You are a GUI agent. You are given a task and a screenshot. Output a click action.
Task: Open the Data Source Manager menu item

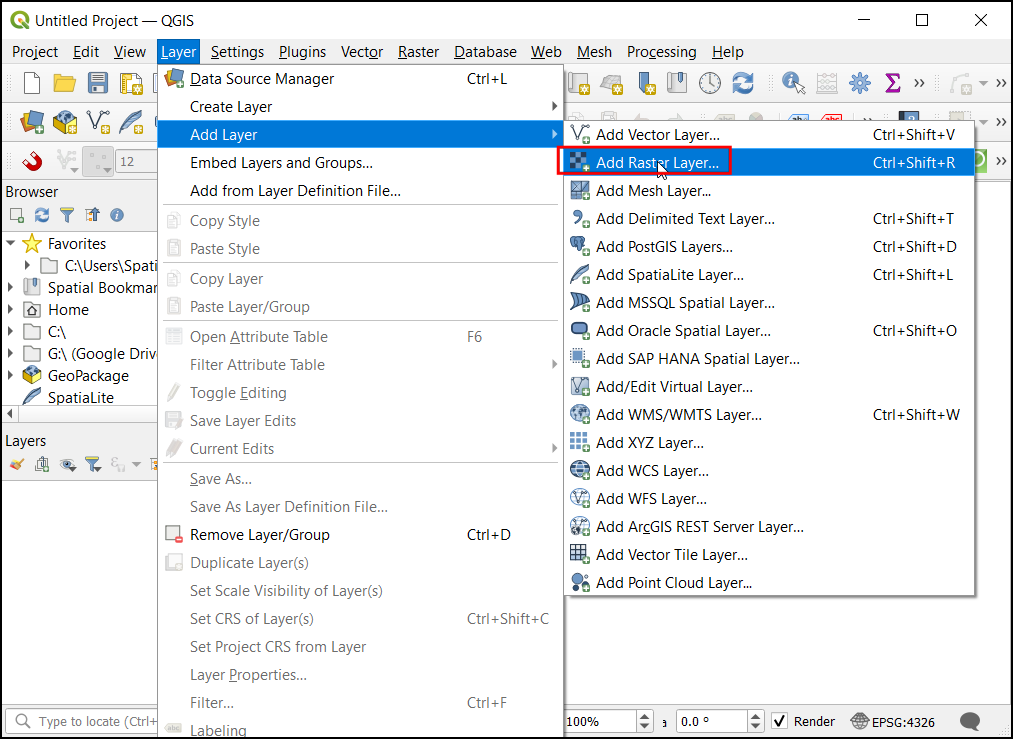262,79
